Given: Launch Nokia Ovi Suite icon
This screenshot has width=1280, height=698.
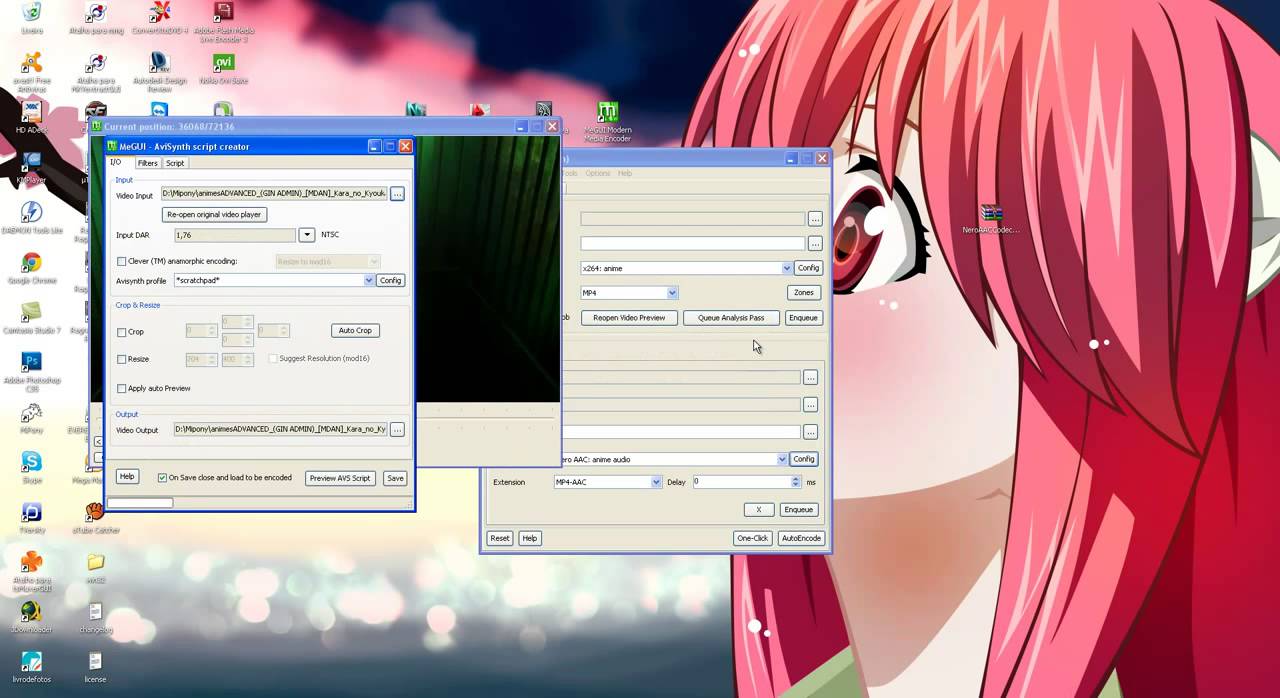Looking at the screenshot, I should point(223,68).
